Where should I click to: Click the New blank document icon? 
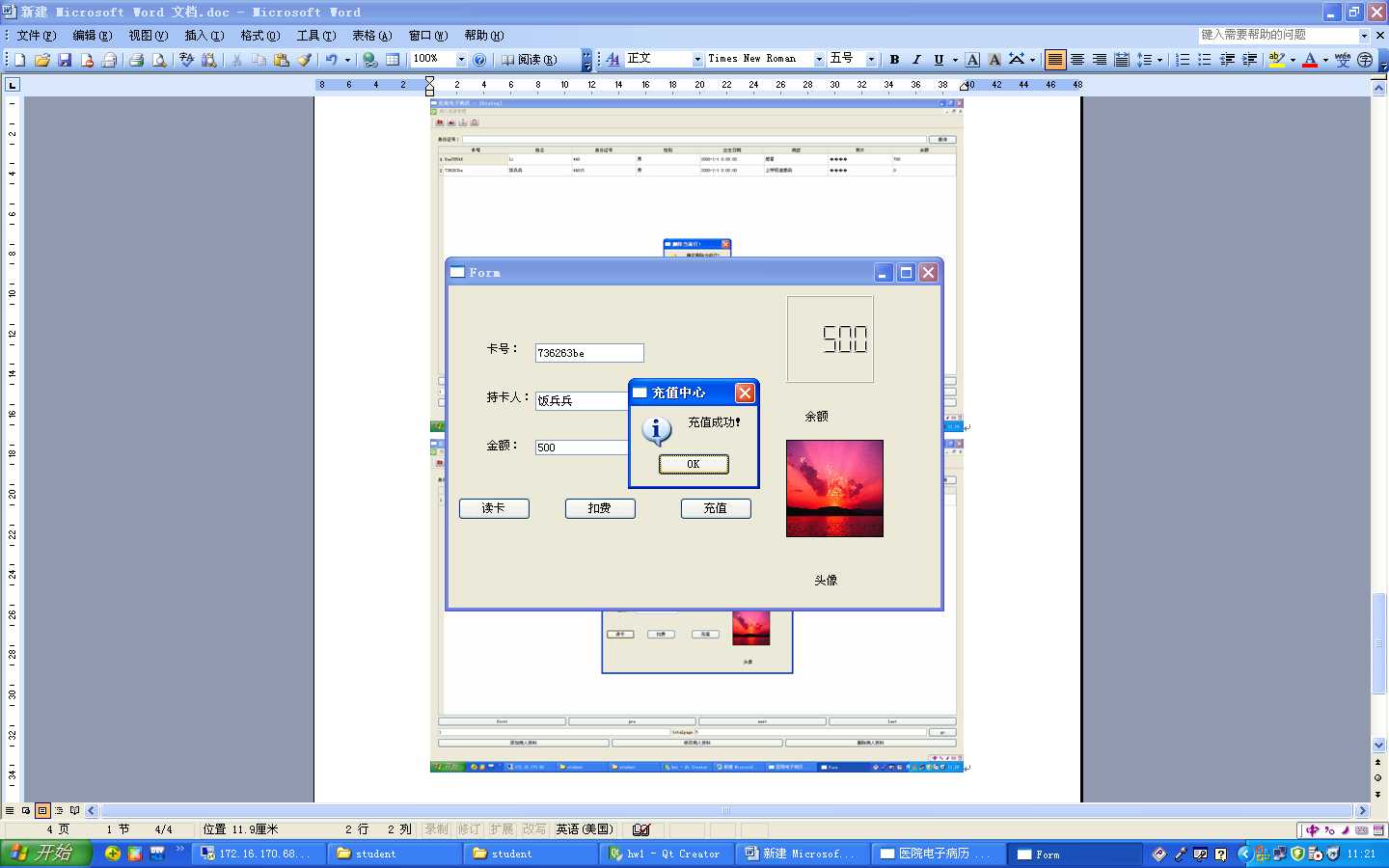(x=19, y=60)
